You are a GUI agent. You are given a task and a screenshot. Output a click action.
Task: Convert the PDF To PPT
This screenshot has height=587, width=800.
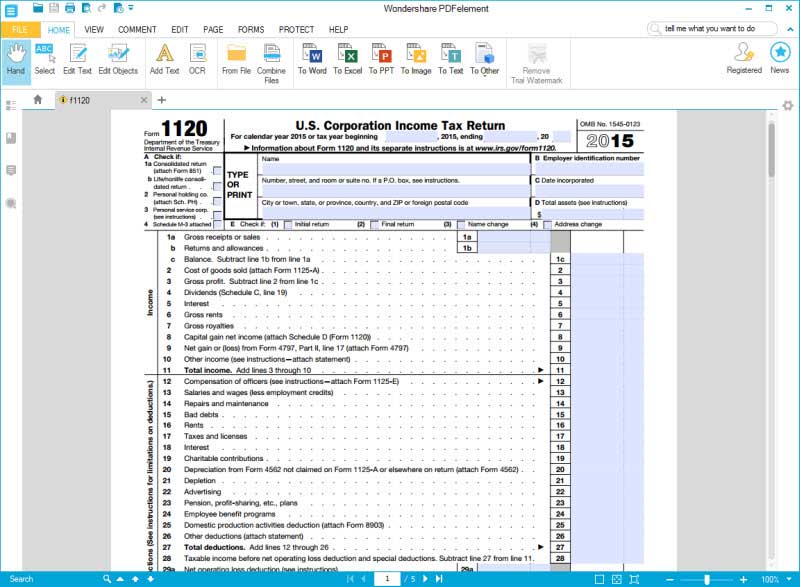[381, 60]
